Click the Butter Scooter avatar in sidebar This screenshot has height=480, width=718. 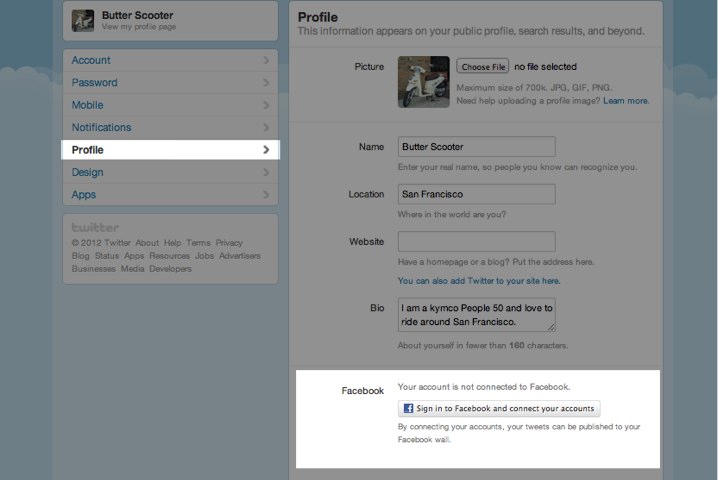pos(83,21)
